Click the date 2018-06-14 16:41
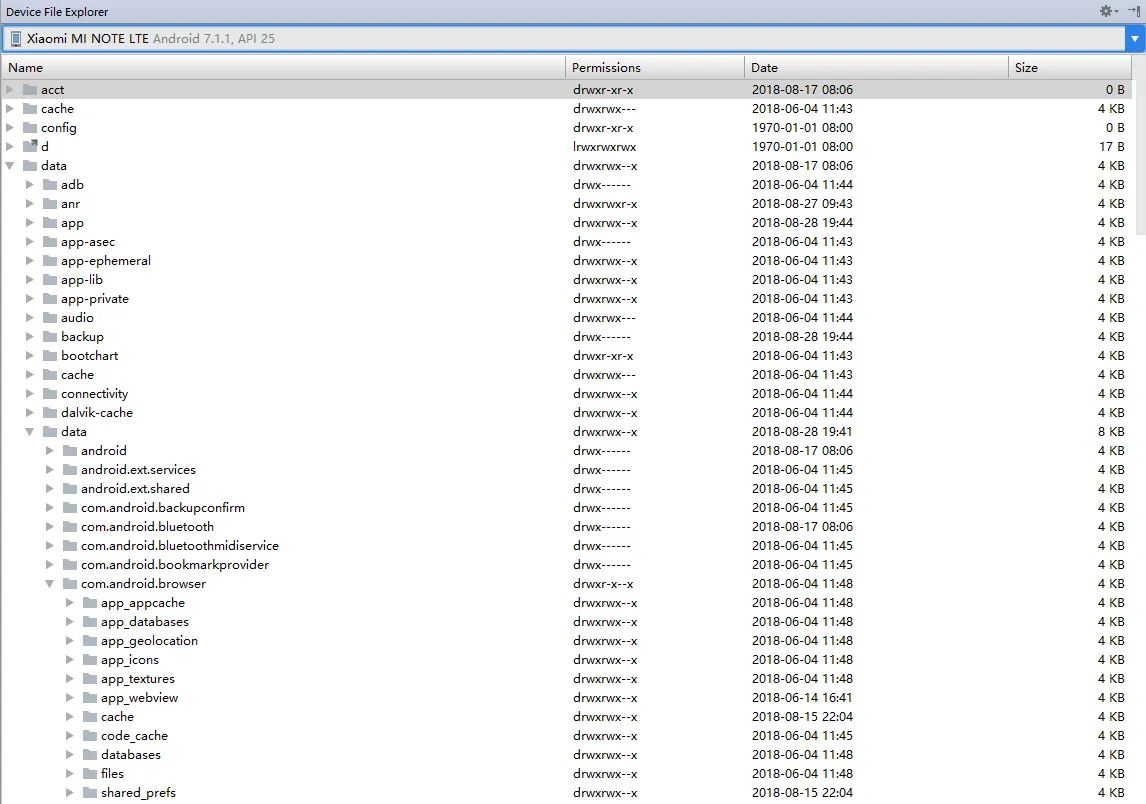The width and height of the screenshot is (1146, 804). pyautogui.click(x=802, y=697)
